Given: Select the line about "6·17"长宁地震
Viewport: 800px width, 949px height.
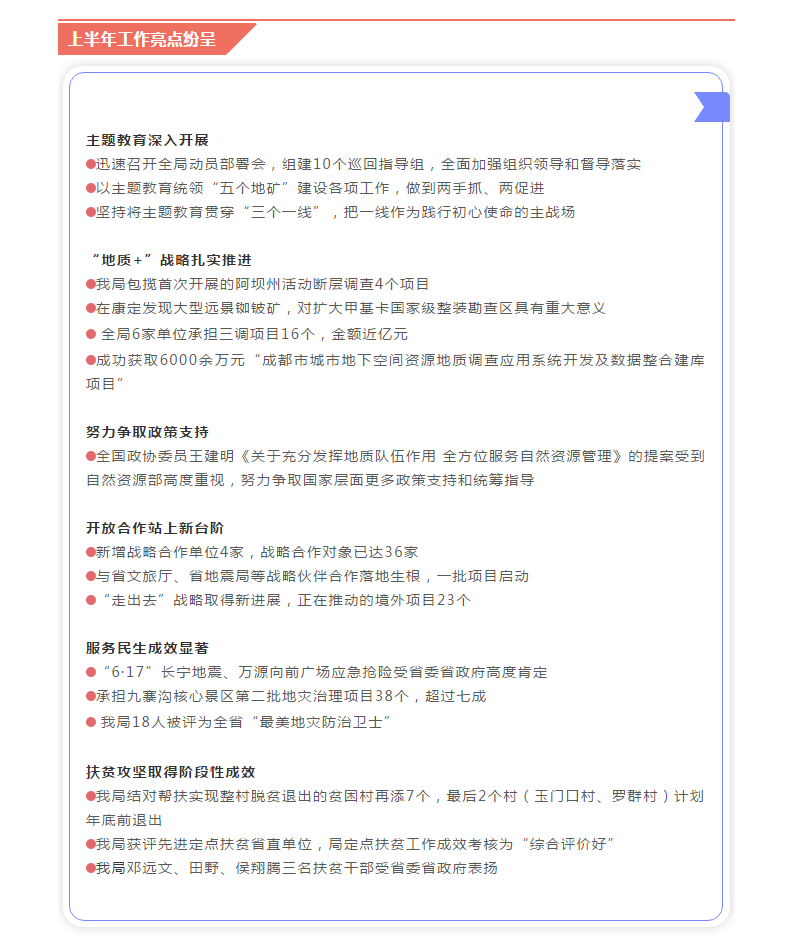Looking at the screenshot, I should [316, 672].
